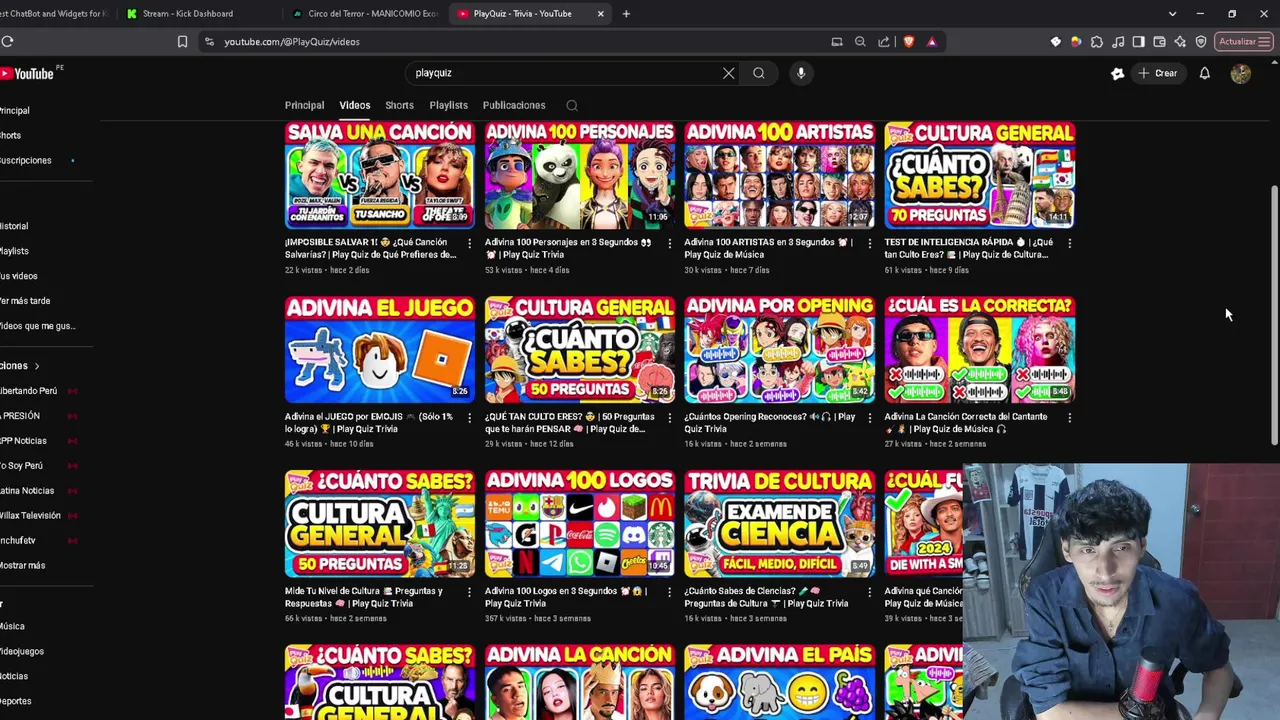This screenshot has width=1280, height=720.
Task: Bookmark this page with the bookmark icon
Action: pyautogui.click(x=182, y=41)
